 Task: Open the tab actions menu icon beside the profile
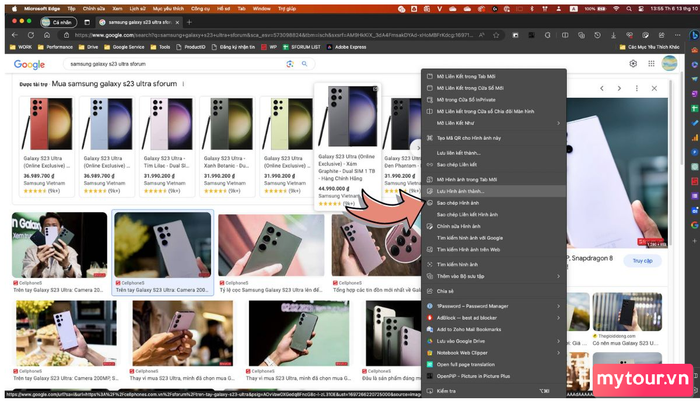tap(87, 22)
